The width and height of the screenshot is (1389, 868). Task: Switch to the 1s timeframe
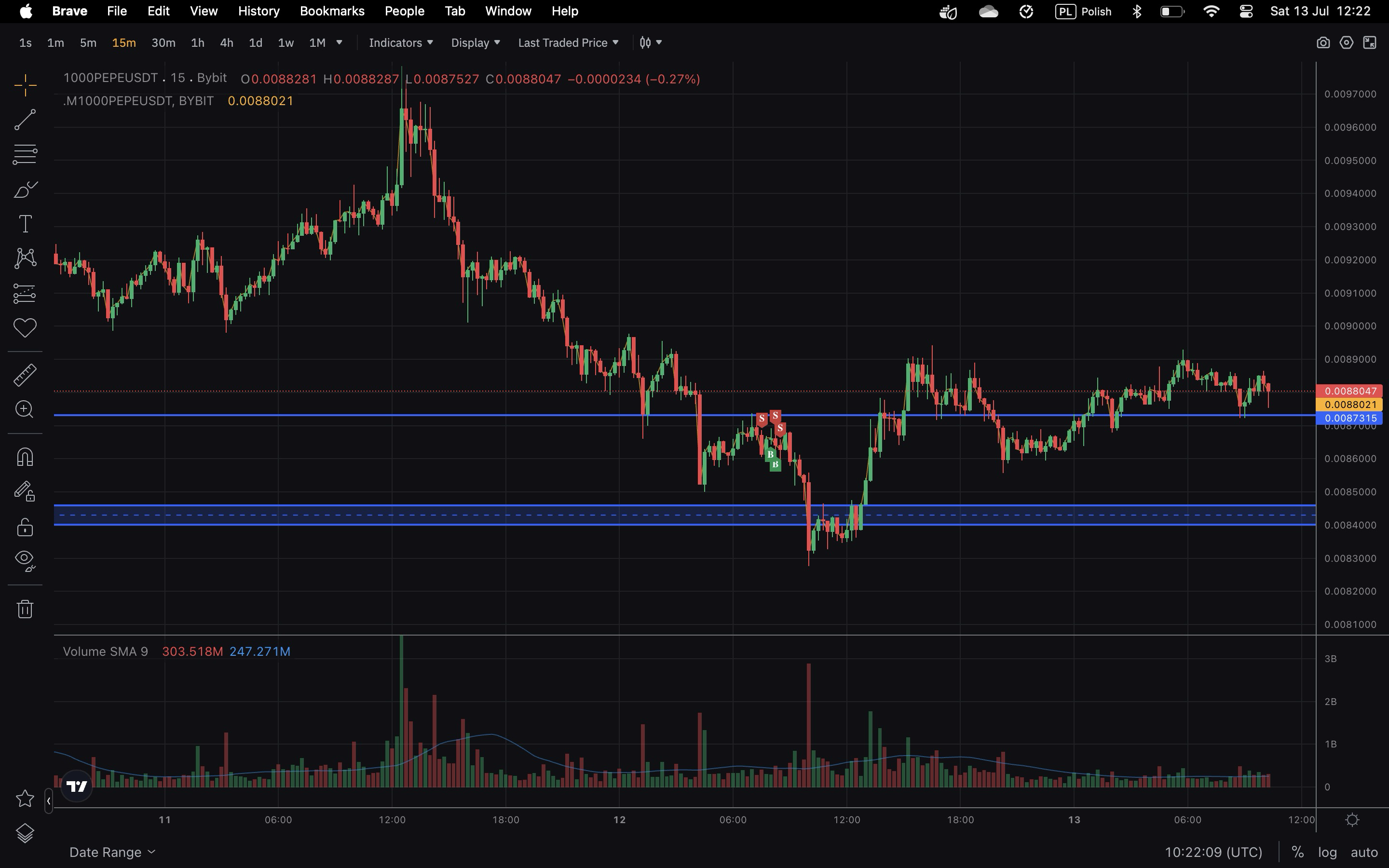[x=25, y=42]
